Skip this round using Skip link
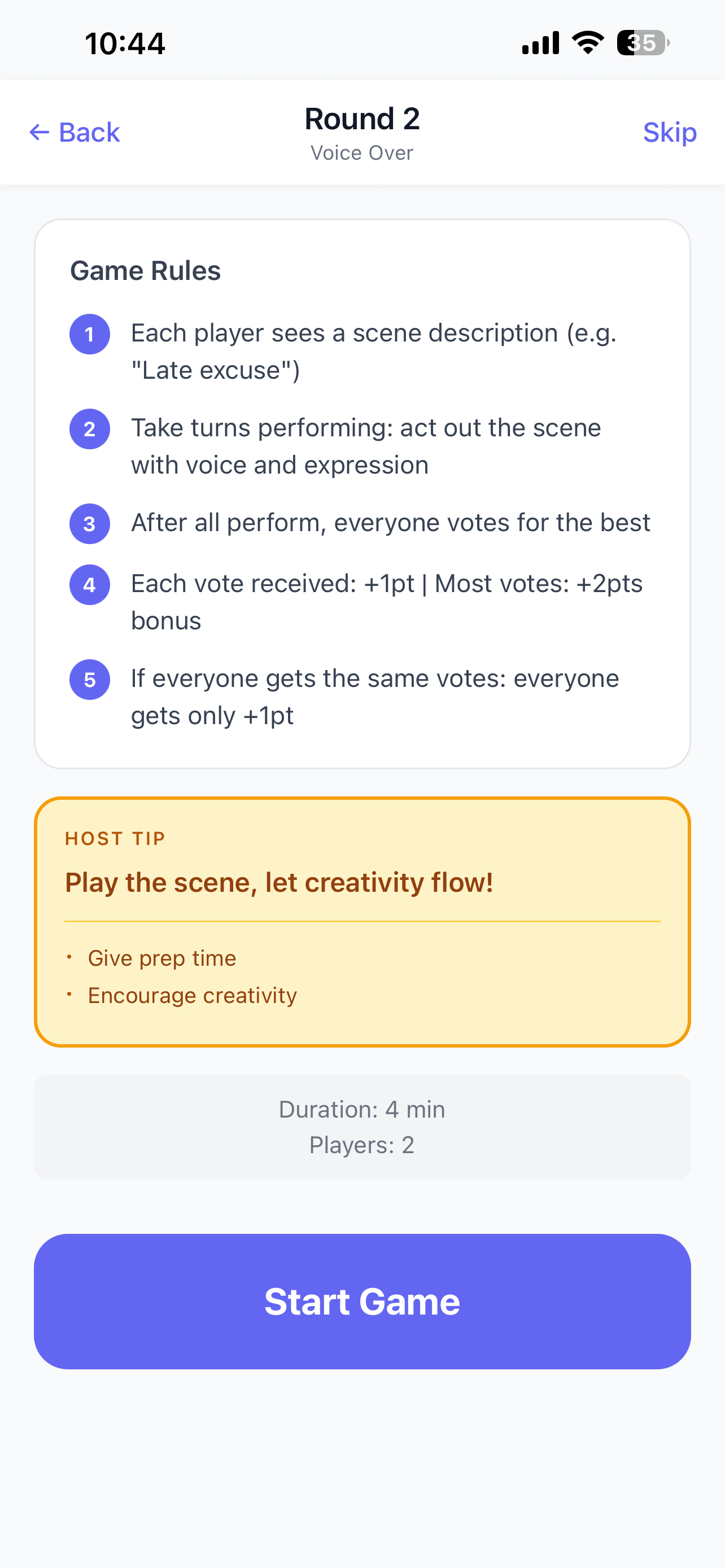725x1568 pixels. pyautogui.click(x=670, y=132)
